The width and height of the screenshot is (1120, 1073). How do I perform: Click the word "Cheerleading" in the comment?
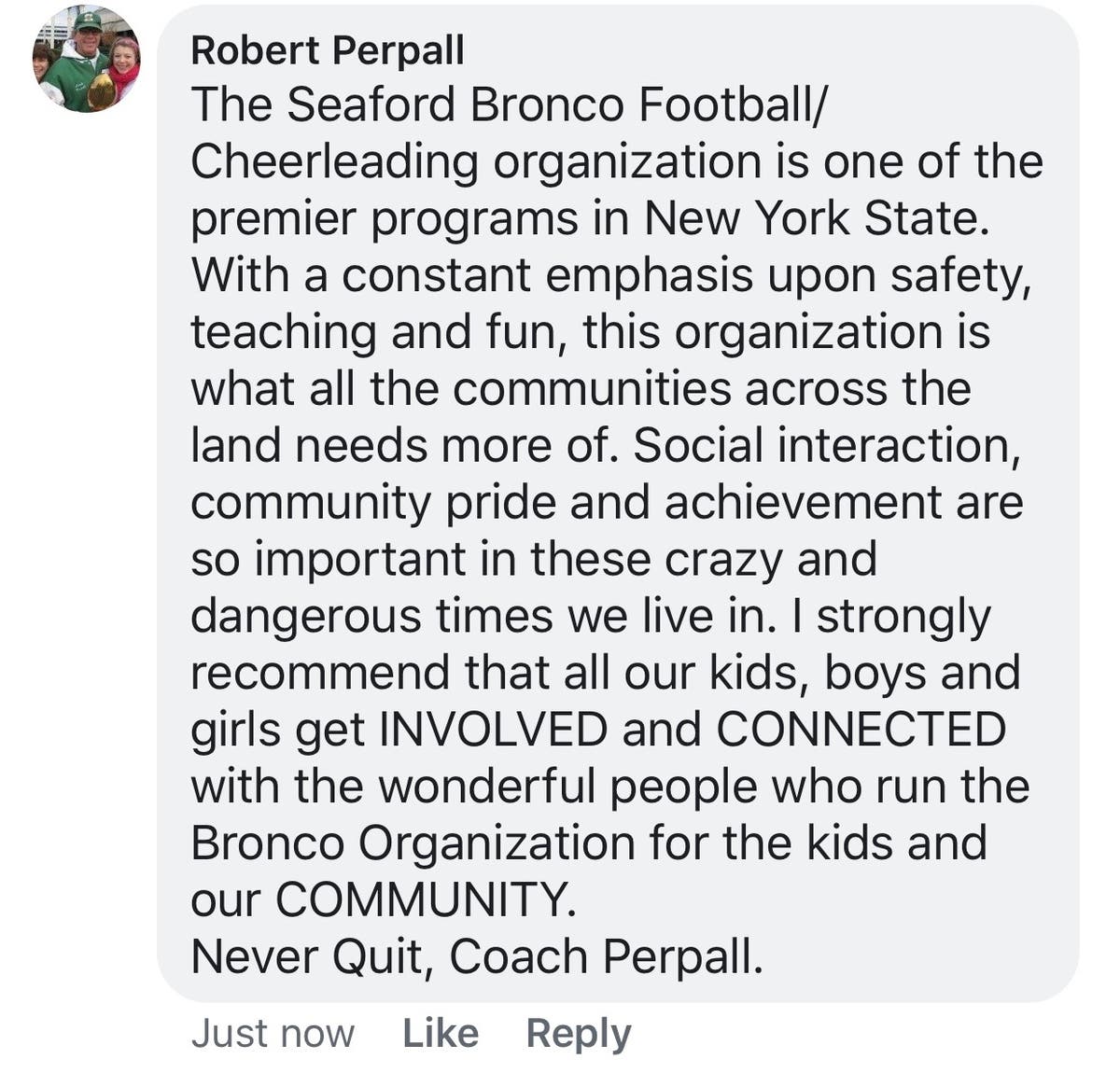pyautogui.click(x=334, y=161)
